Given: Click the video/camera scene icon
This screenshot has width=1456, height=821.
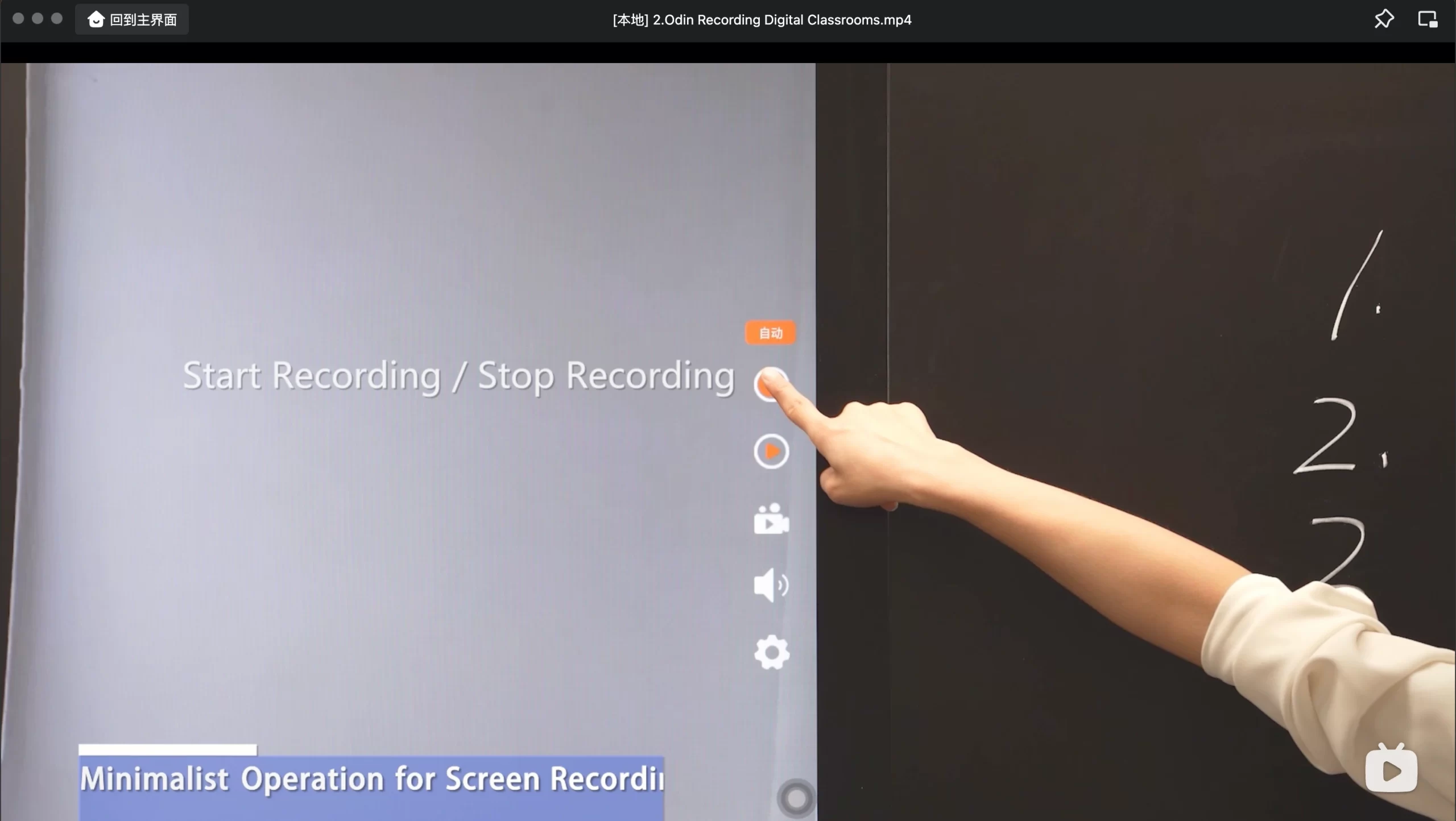Looking at the screenshot, I should click(x=770, y=519).
